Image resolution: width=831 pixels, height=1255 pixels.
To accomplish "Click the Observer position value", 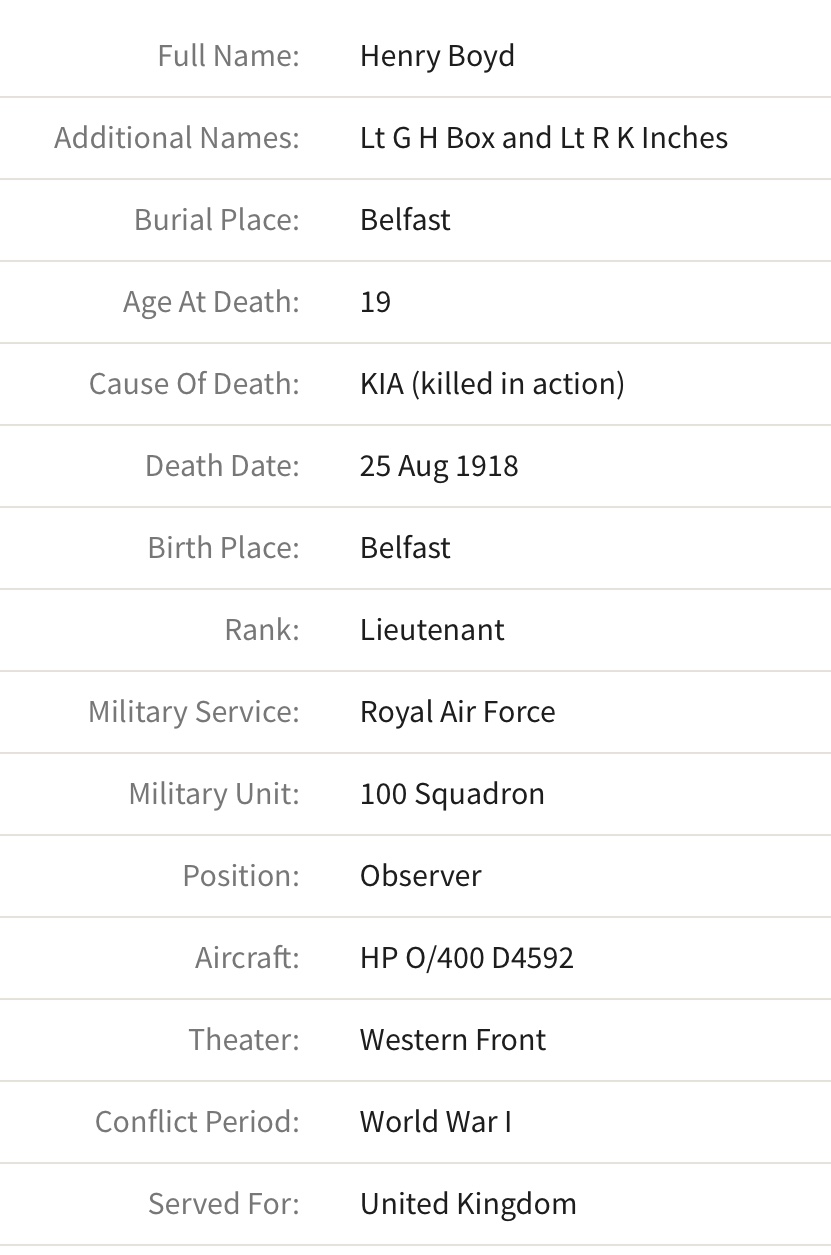I will pyautogui.click(x=420, y=876).
